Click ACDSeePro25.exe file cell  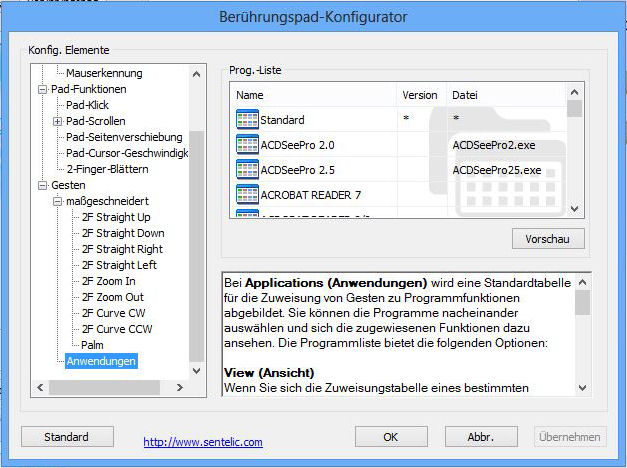pos(497,170)
